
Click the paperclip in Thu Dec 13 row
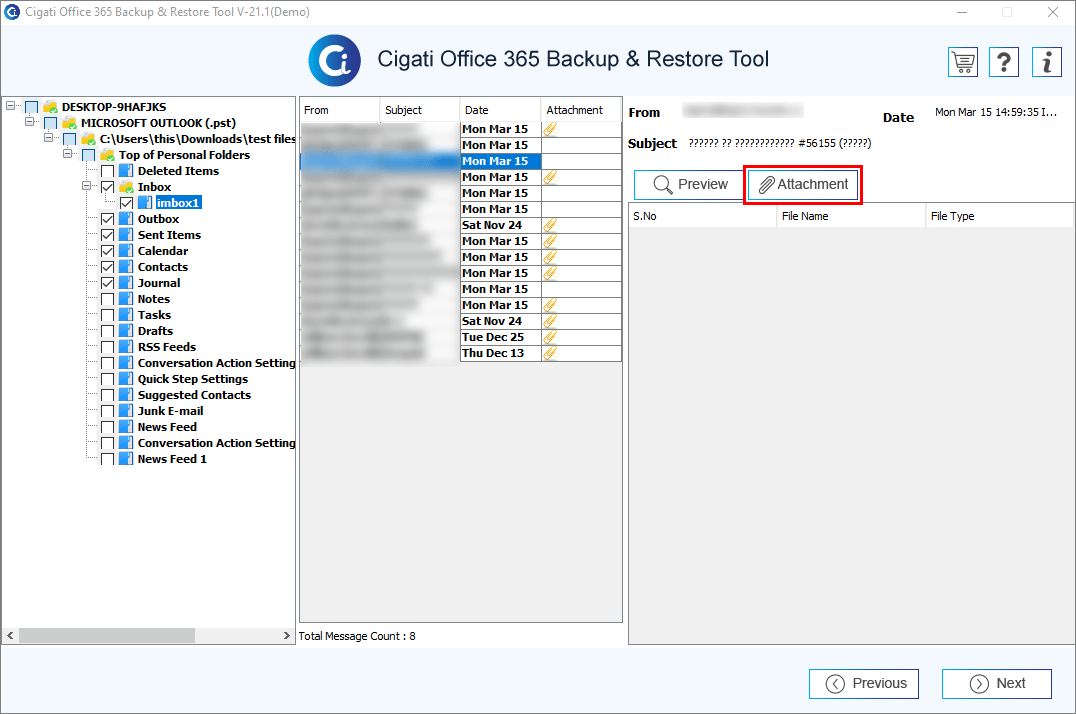click(x=550, y=354)
